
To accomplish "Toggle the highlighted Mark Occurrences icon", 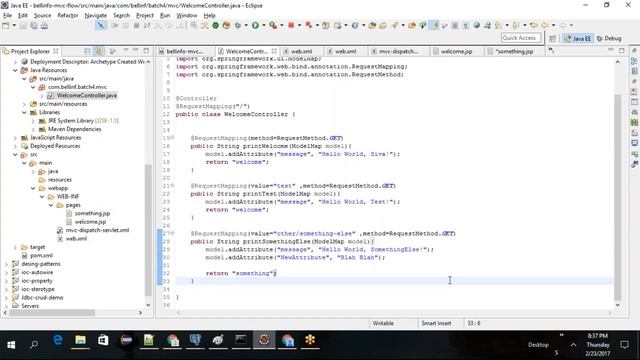I will (x=434, y=26).
